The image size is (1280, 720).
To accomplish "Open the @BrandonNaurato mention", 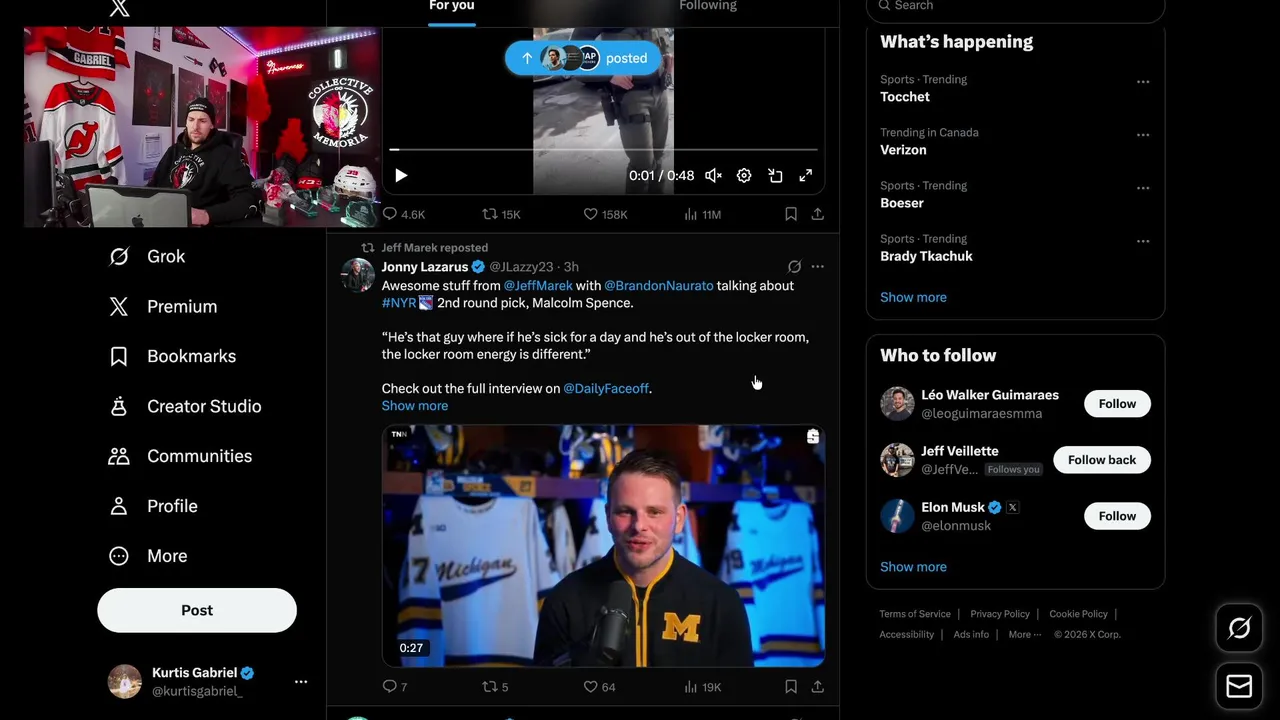I will tap(659, 286).
